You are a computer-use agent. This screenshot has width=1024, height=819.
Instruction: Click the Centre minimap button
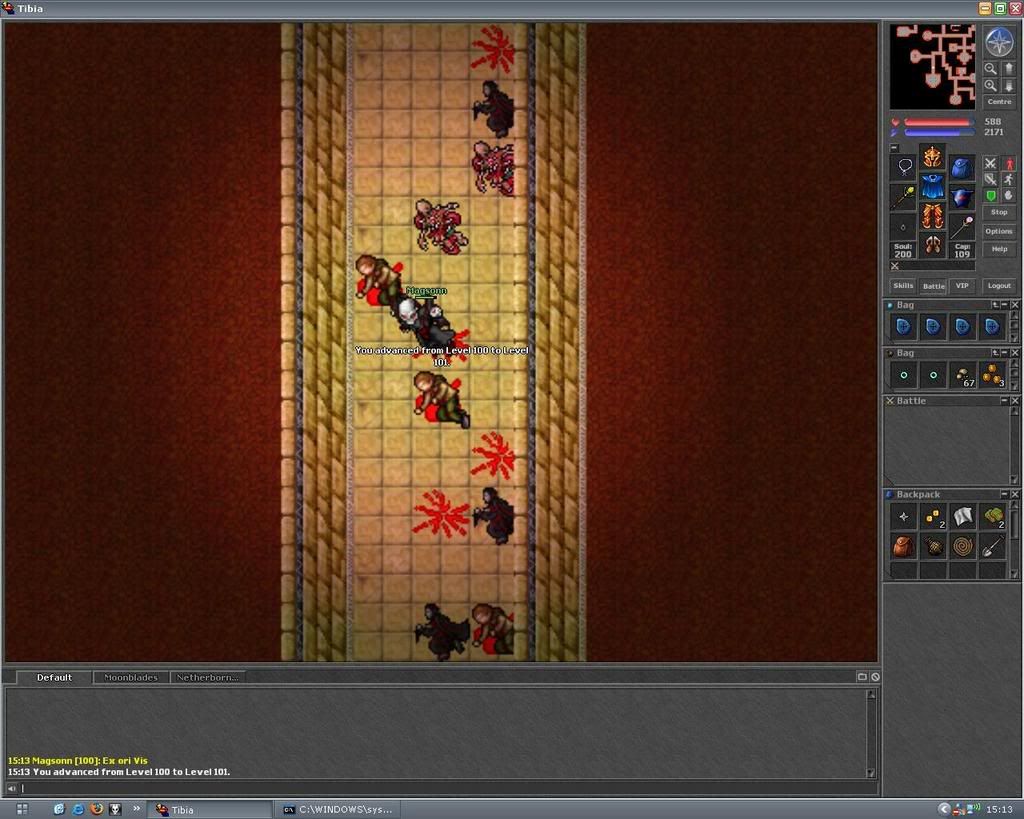999,102
